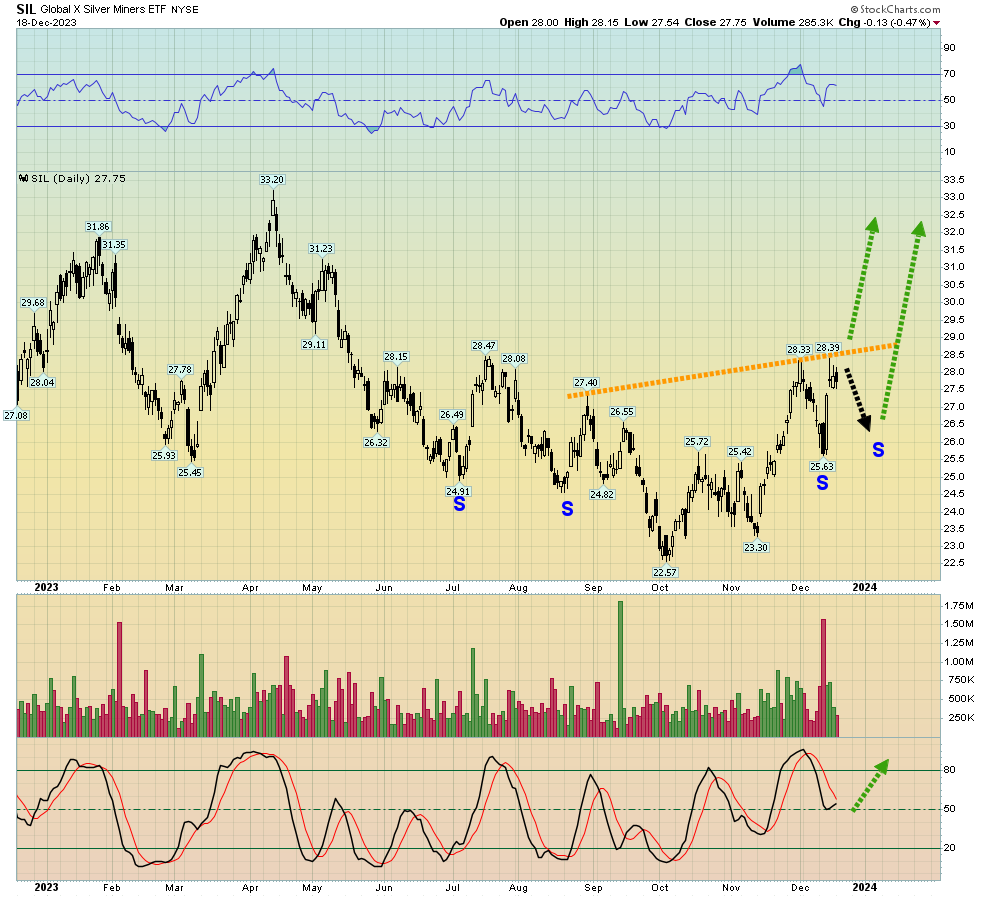Click the 250K volume axis label
This screenshot has height=897, width=990.
pyautogui.click(x=961, y=718)
